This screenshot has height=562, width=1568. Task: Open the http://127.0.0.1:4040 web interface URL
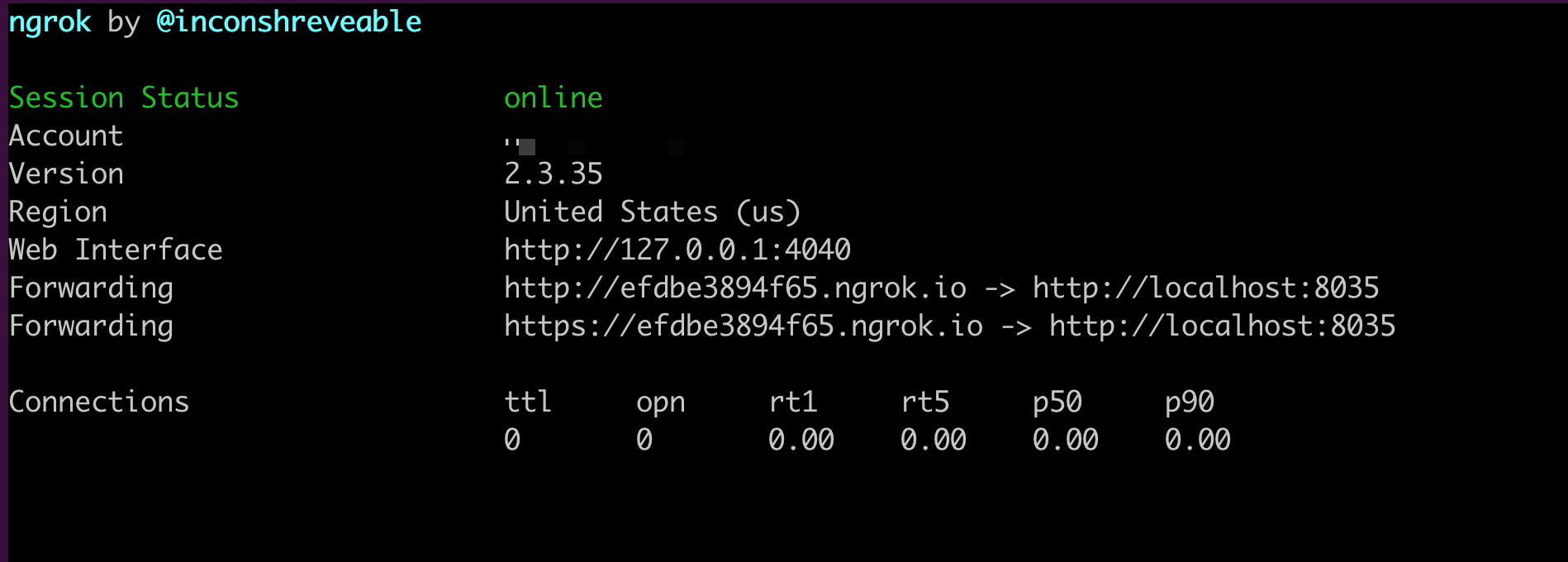point(677,250)
